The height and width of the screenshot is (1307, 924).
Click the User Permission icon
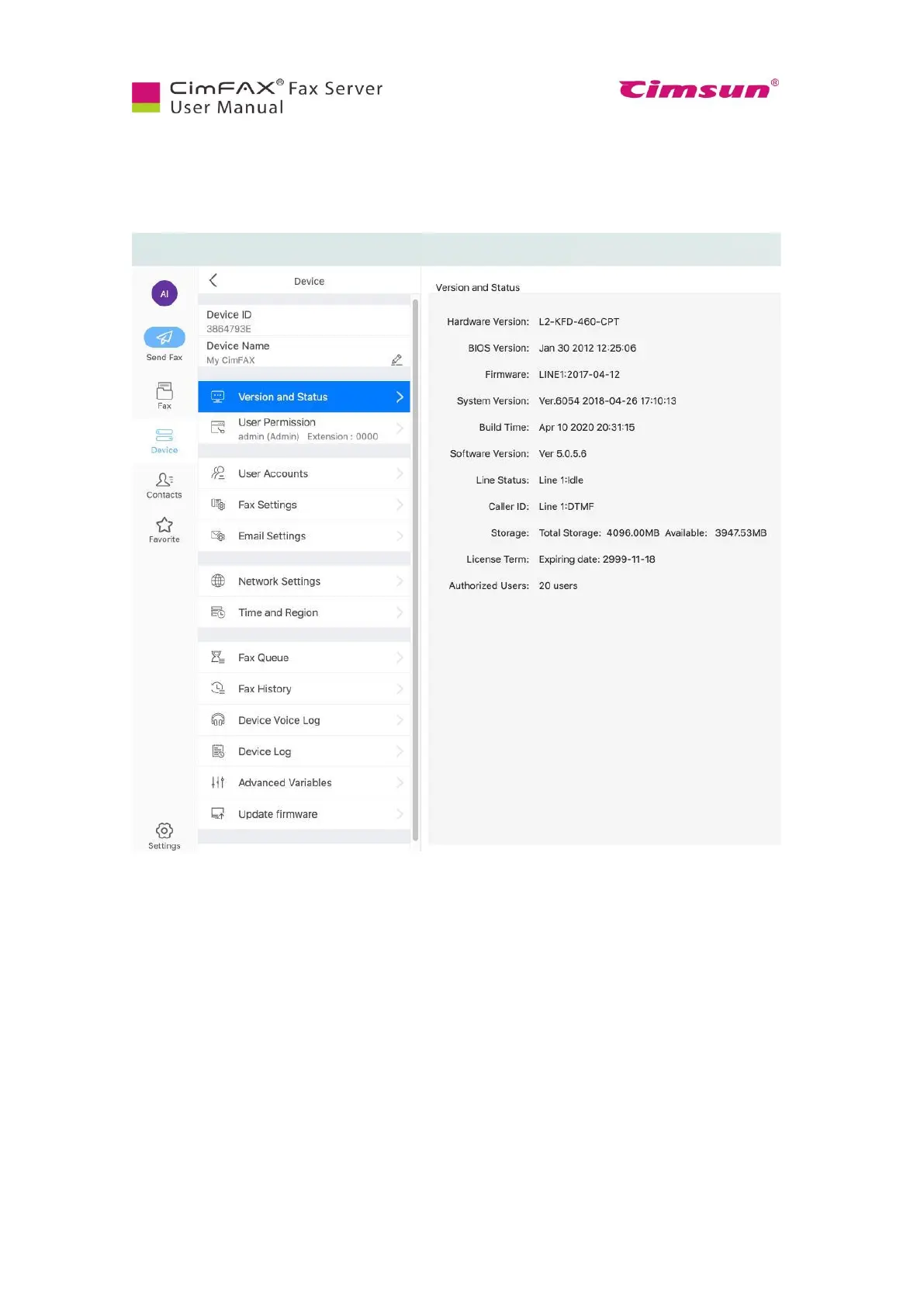click(218, 427)
